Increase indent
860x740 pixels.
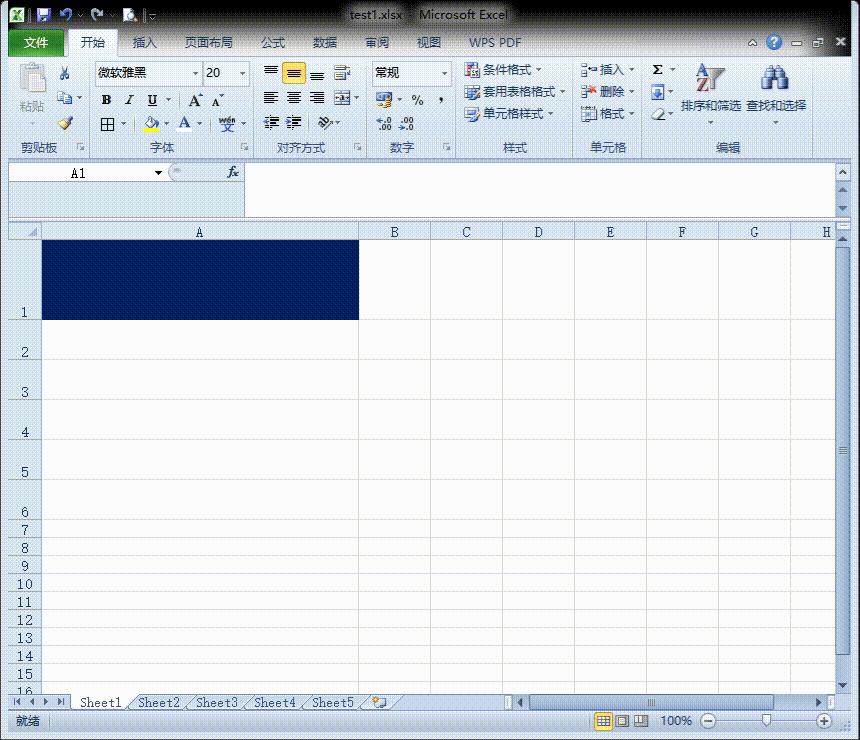[294, 122]
